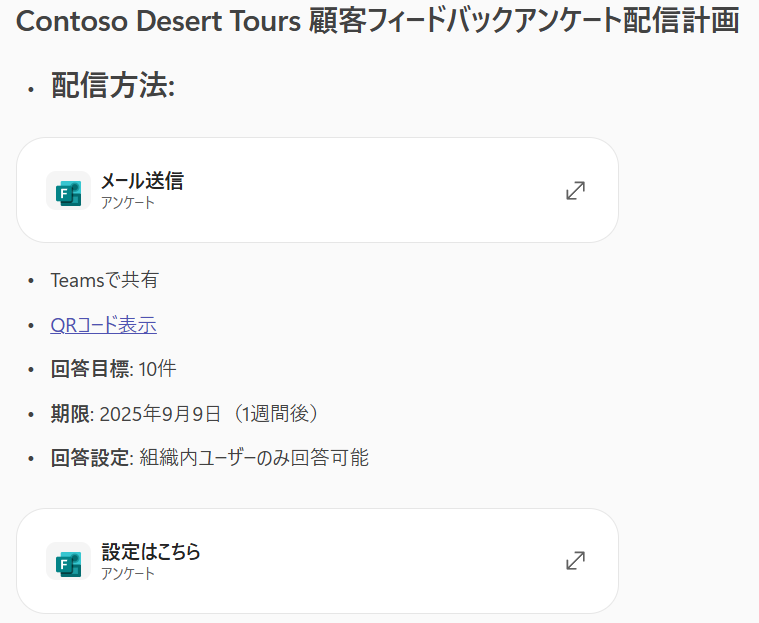Click the Forms icon in メール送信 card
Viewport: 759px width, 623px height.
[x=69, y=191]
